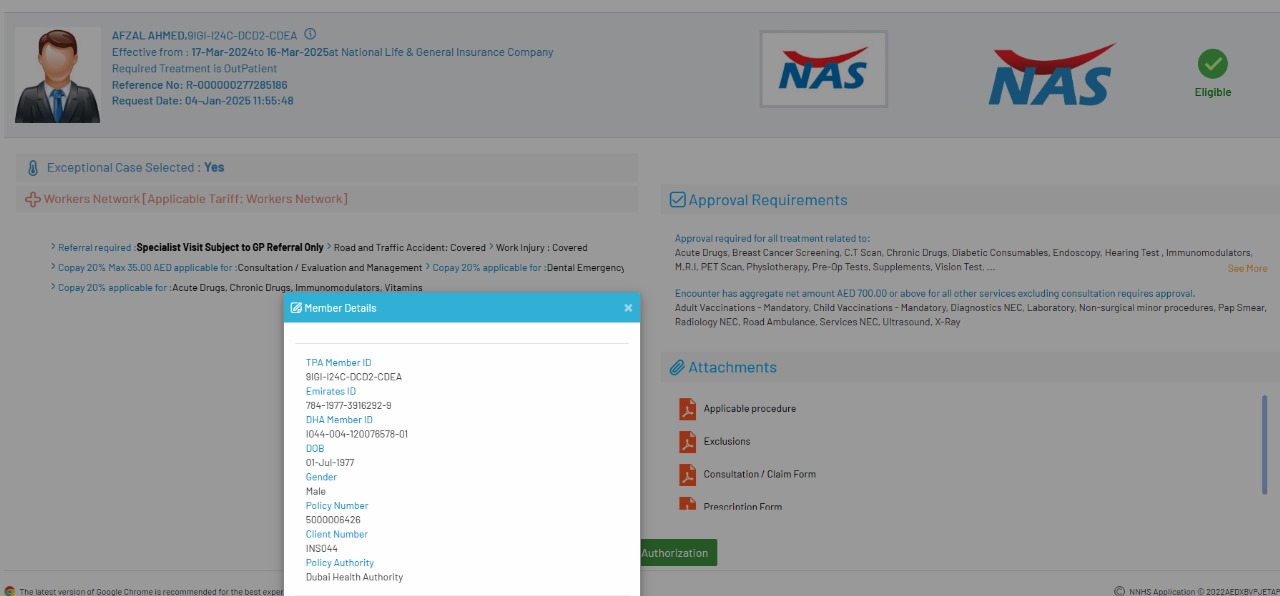
Task: Click the large unframed NAS logo
Action: pyautogui.click(x=1051, y=75)
